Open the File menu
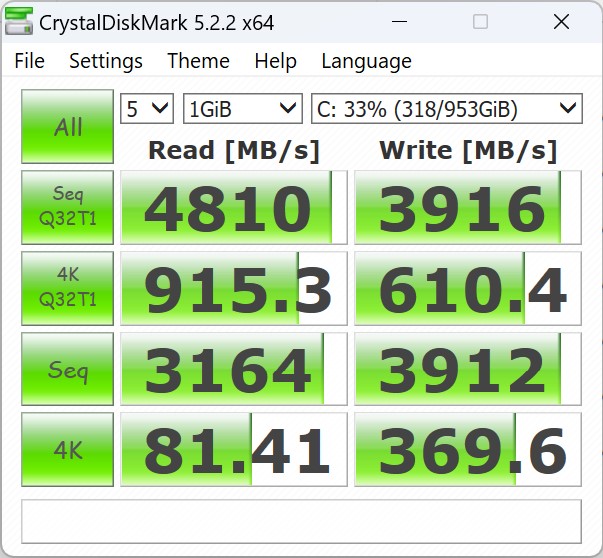The image size is (603, 558). (x=30, y=61)
